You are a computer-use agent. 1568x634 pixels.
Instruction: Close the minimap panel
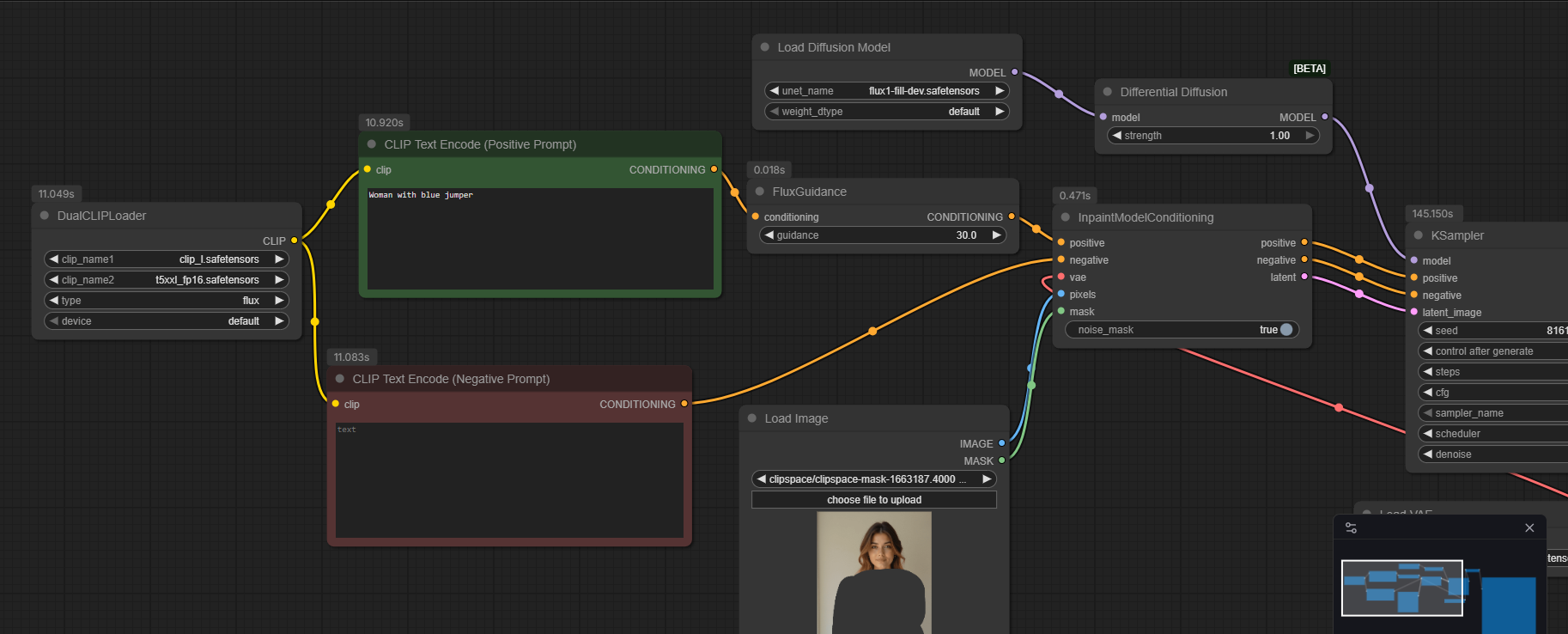click(x=1529, y=528)
